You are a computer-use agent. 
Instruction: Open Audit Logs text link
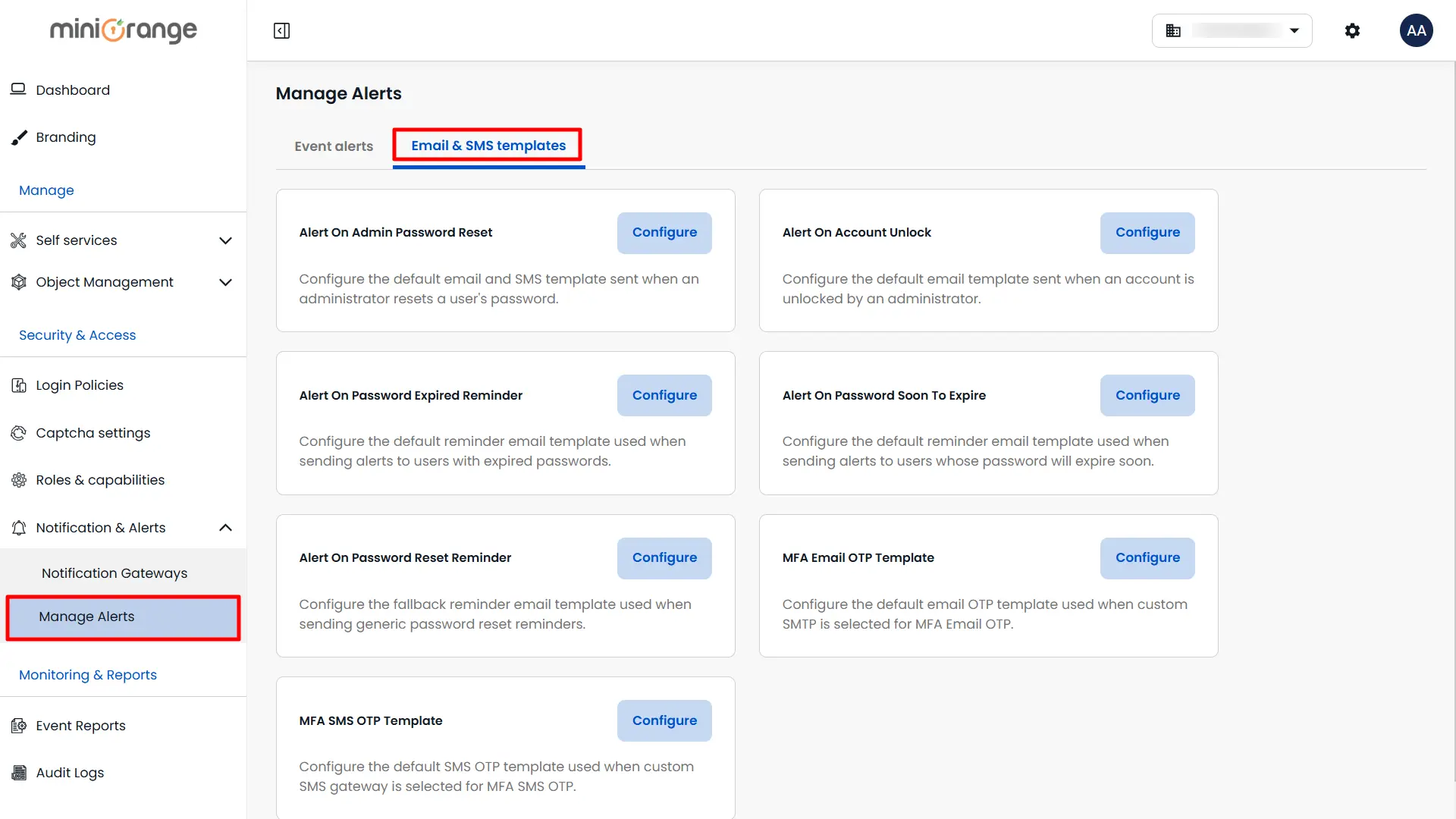(70, 773)
